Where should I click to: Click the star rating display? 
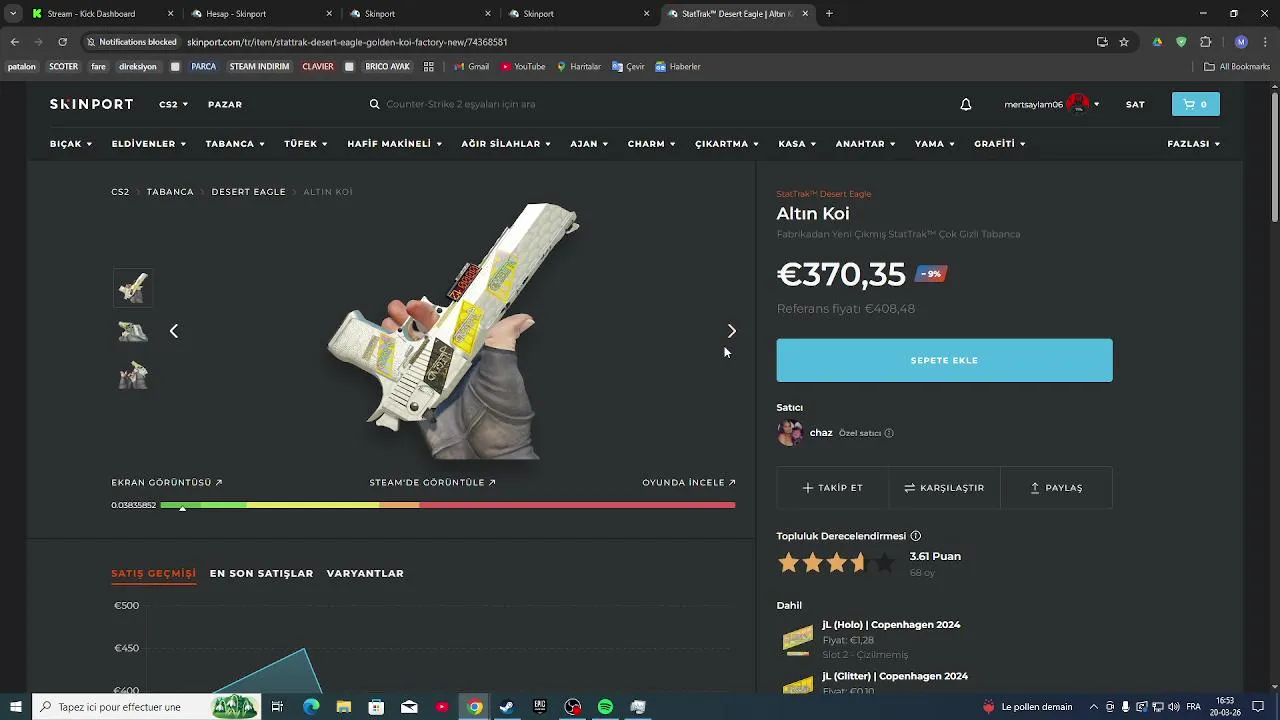[x=836, y=563]
